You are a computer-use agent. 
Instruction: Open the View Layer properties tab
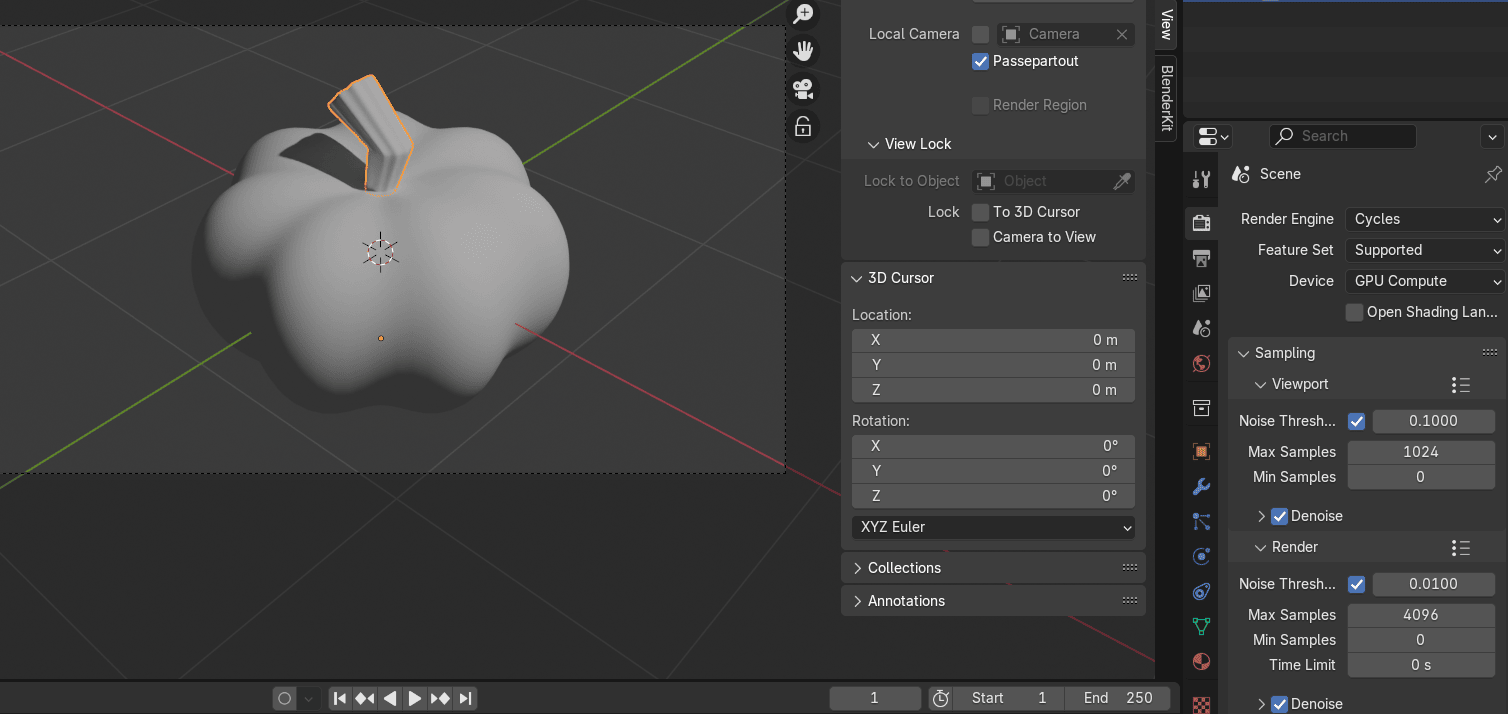(x=1202, y=294)
